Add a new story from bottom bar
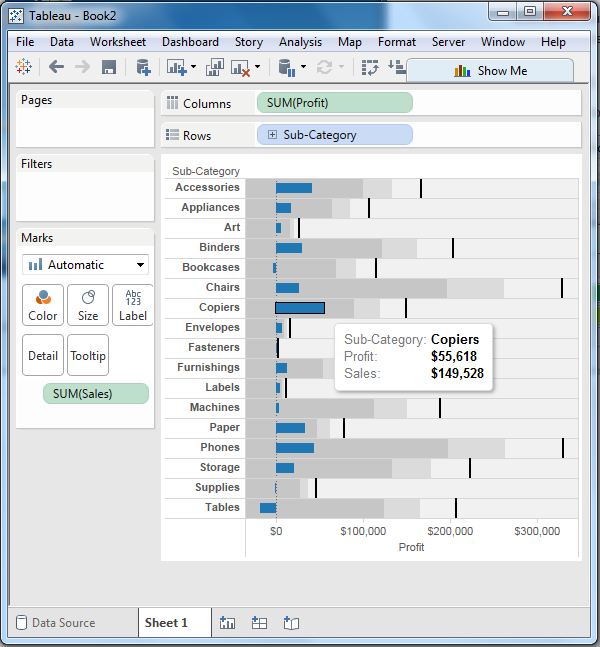600x647 pixels. [291, 622]
